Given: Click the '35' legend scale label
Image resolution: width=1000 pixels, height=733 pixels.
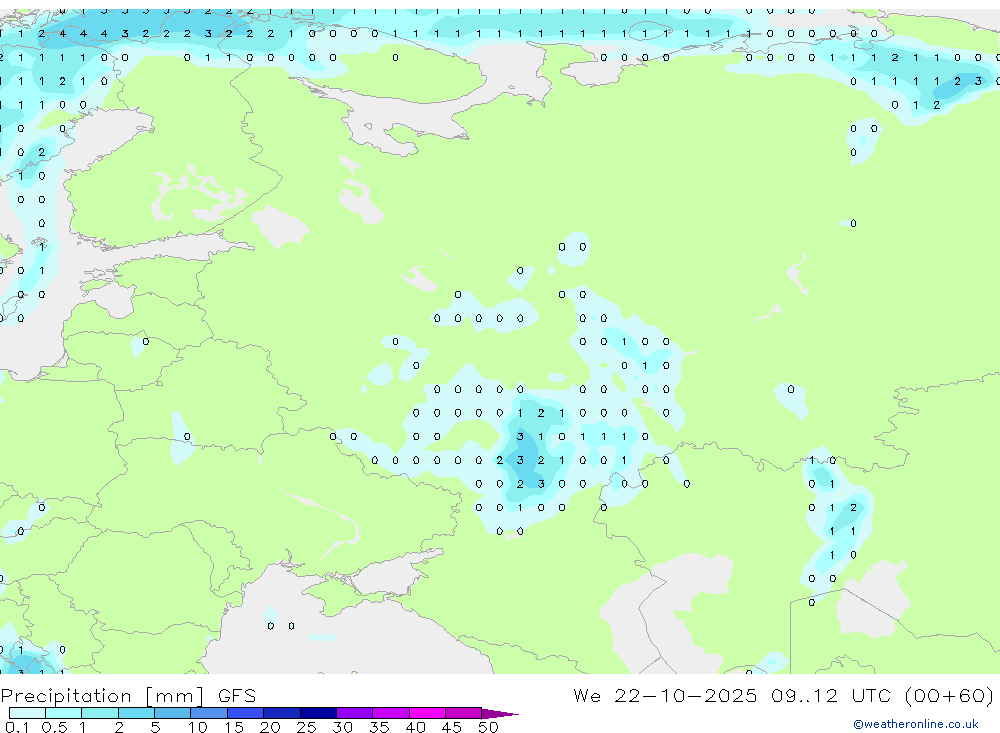Looking at the screenshot, I should 379,727.
